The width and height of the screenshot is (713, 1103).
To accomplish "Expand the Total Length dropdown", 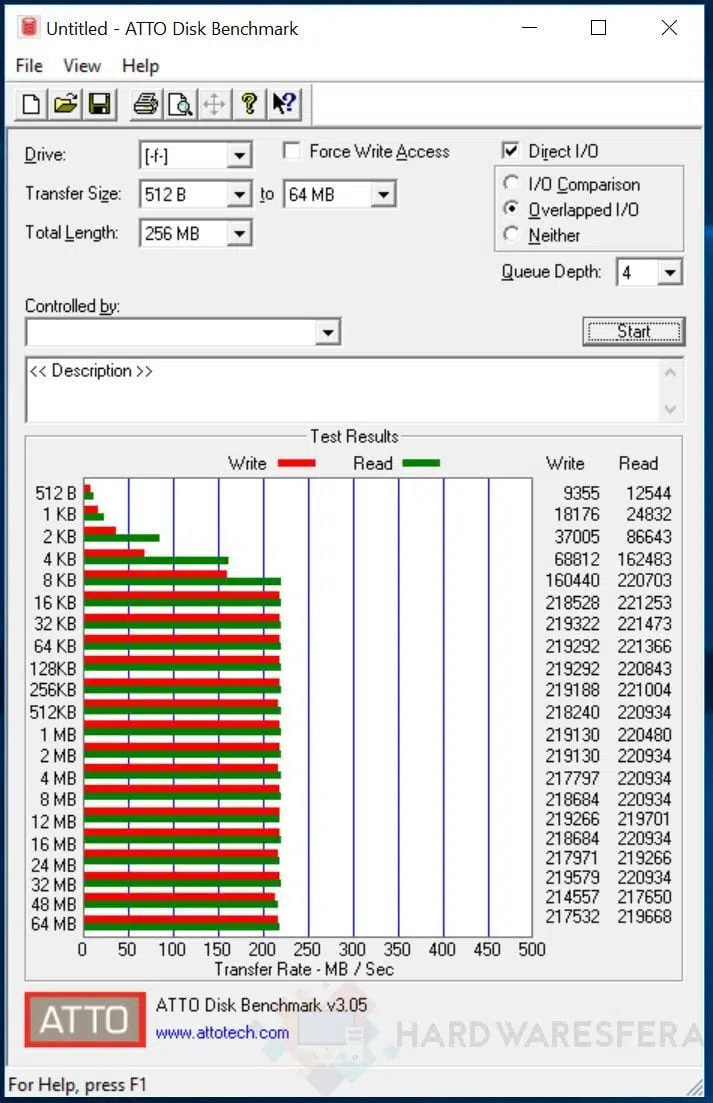I will click(x=240, y=233).
